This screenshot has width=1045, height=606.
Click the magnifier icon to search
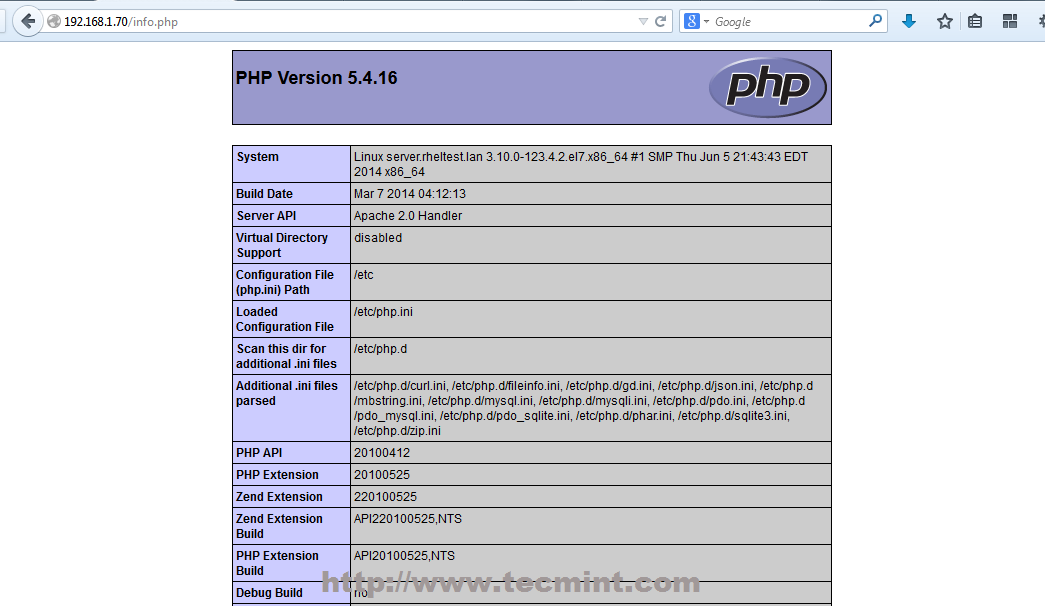(874, 21)
